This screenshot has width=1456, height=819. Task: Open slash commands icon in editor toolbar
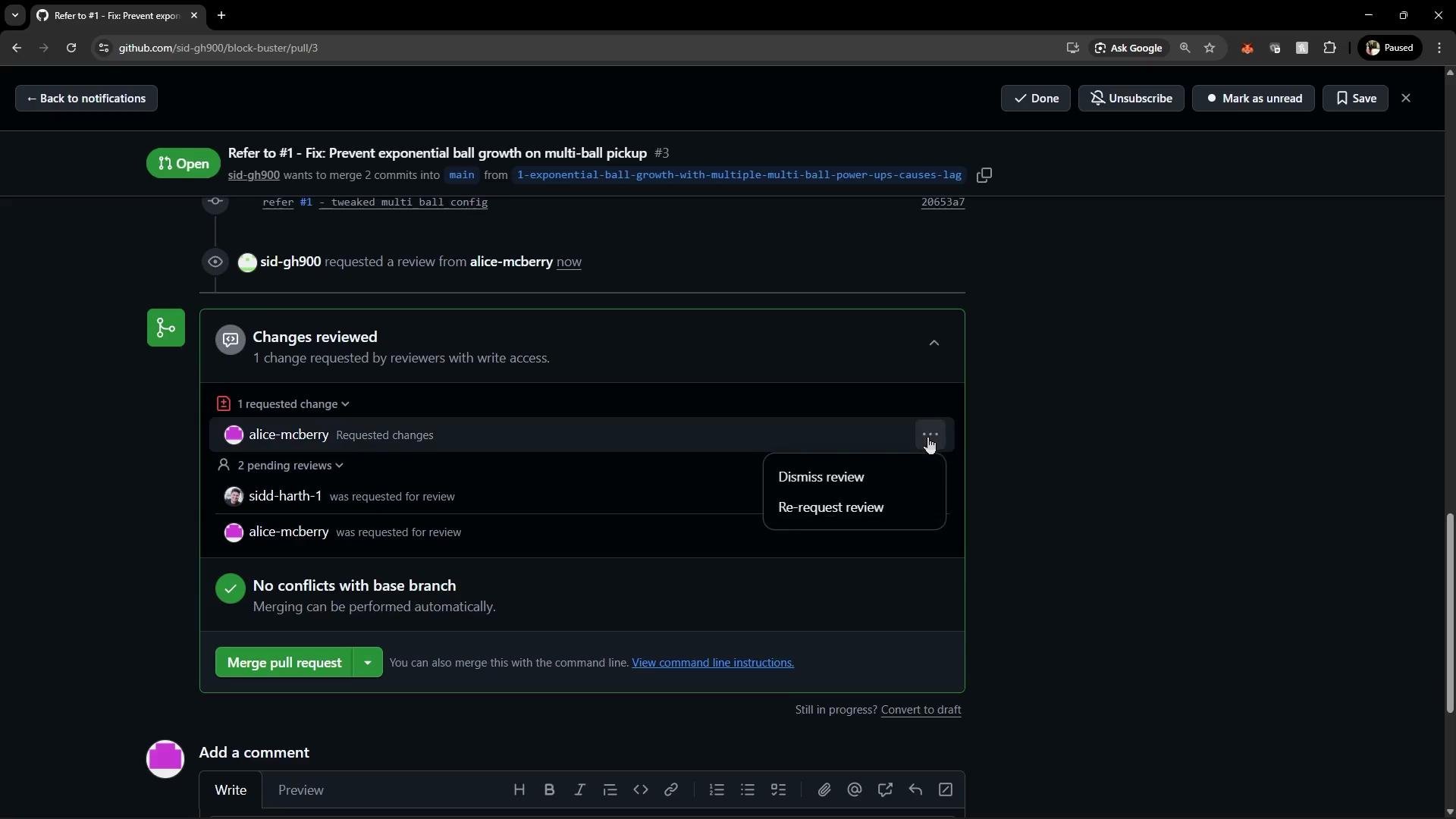coord(946,790)
